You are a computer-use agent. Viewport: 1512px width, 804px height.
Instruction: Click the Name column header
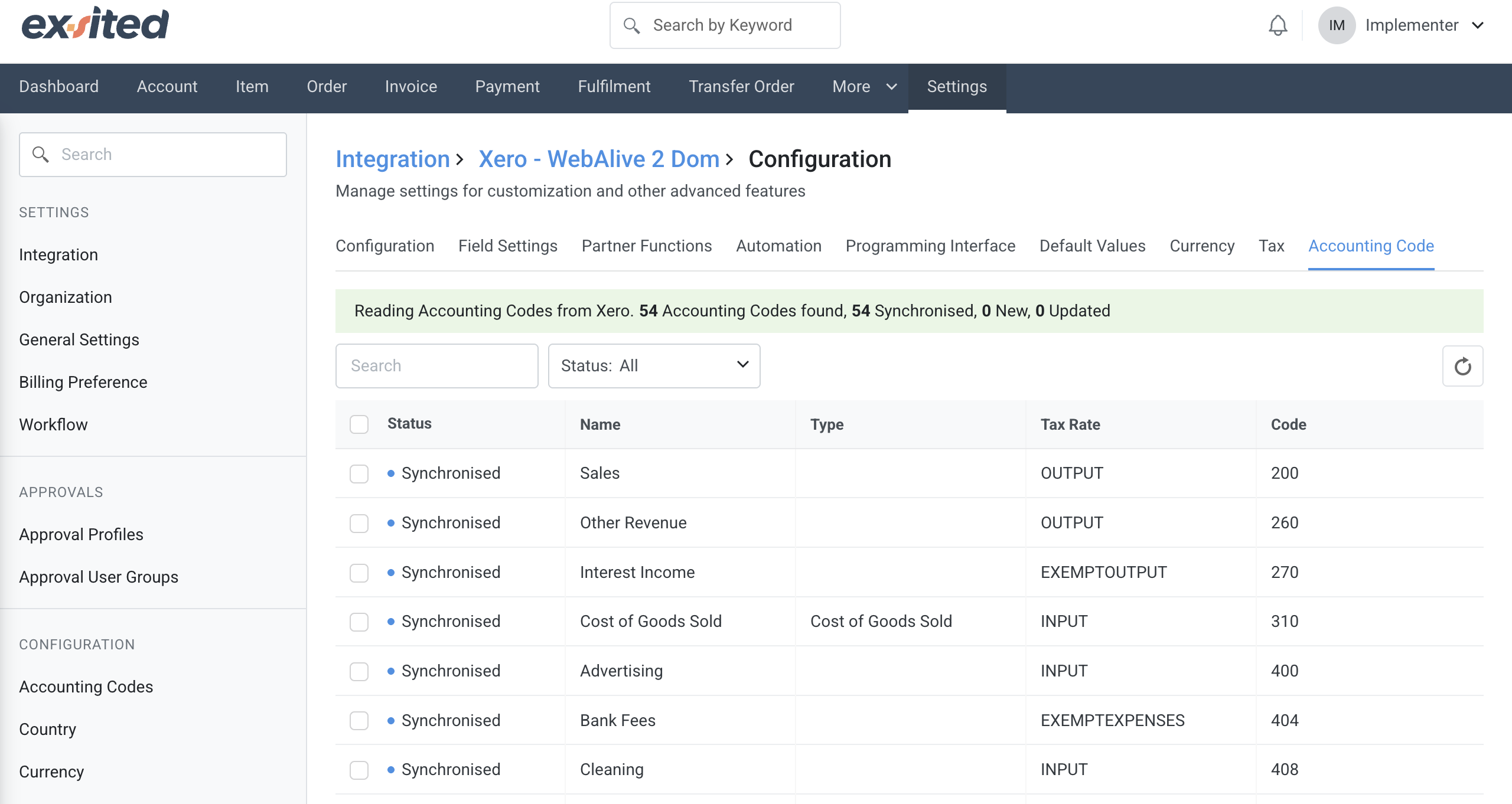coord(600,424)
